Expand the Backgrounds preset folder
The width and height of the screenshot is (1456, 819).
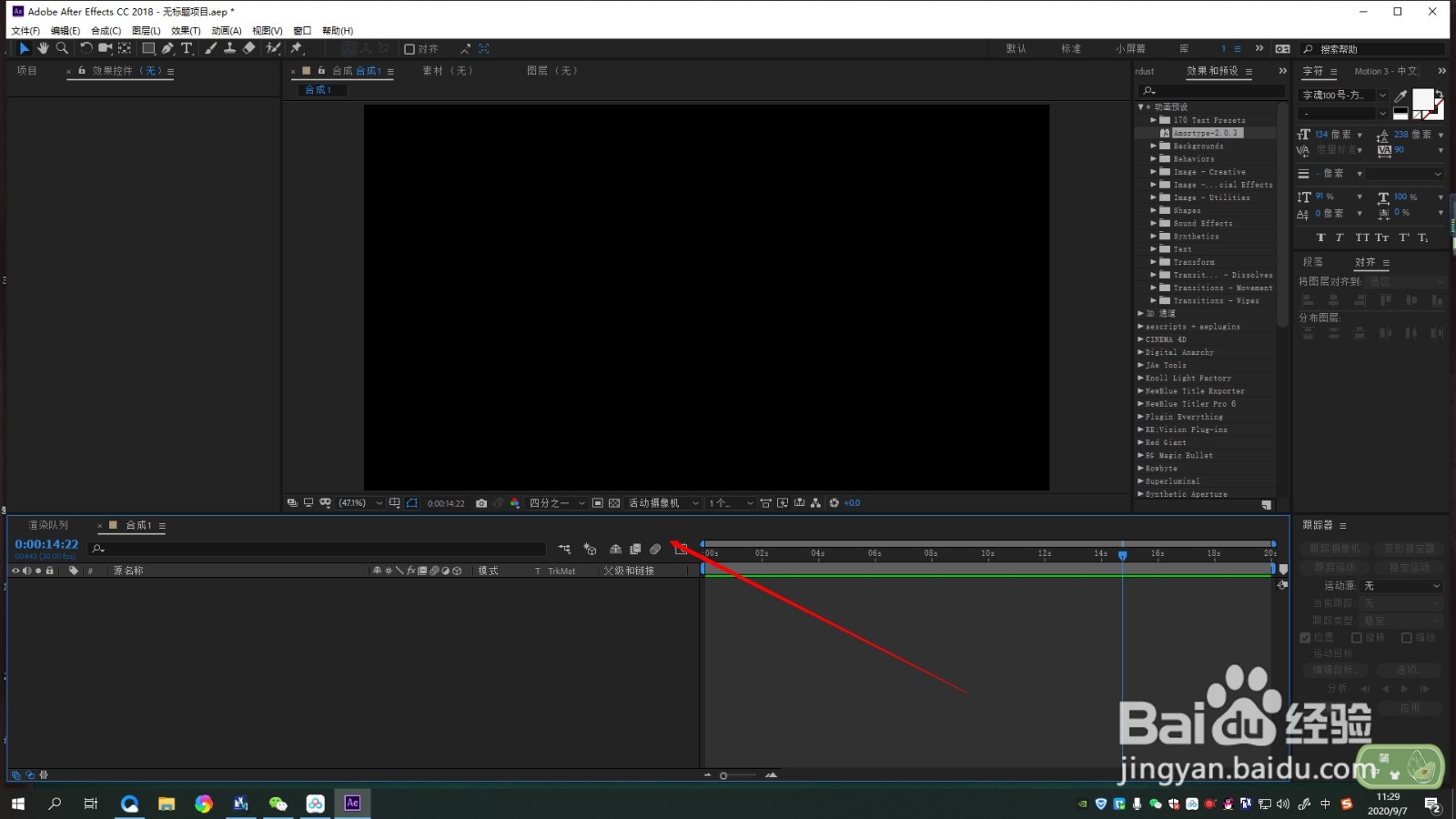coord(1154,146)
